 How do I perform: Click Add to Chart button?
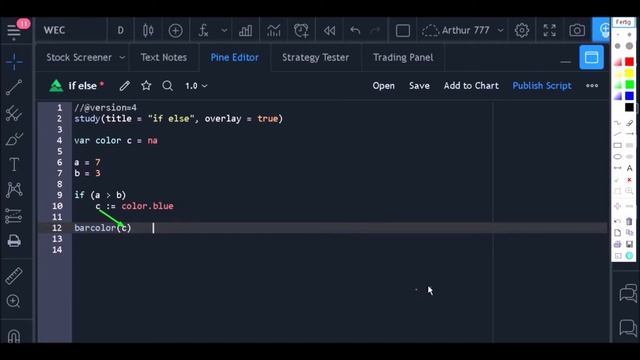(x=471, y=86)
